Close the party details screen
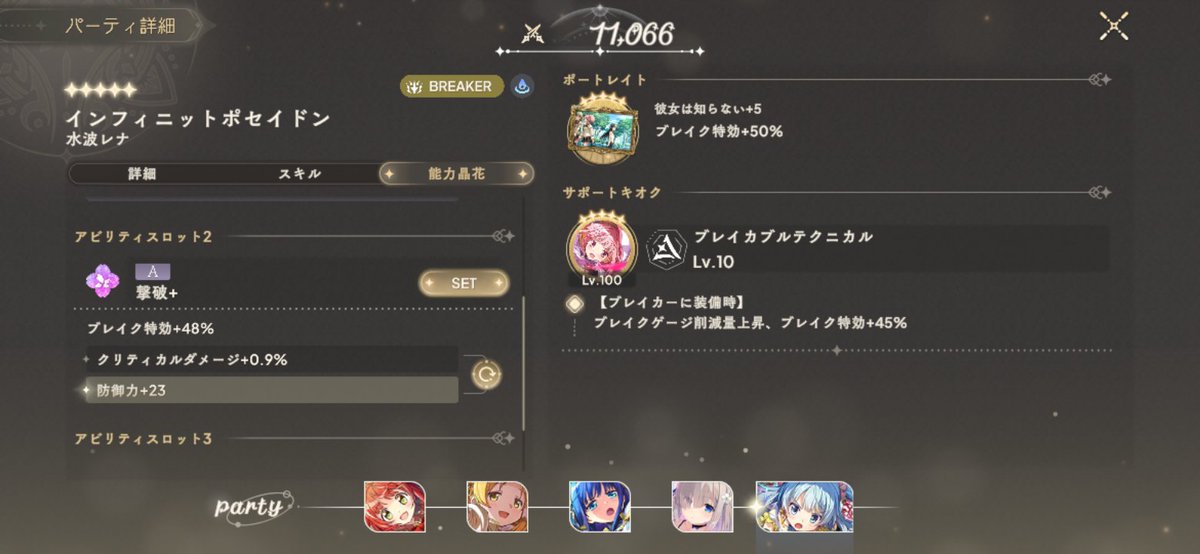 pyautogui.click(x=1114, y=26)
